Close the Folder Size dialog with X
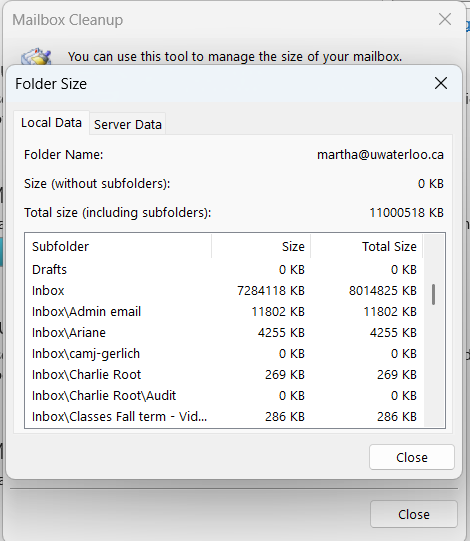This screenshot has width=470, height=541. coord(441,83)
